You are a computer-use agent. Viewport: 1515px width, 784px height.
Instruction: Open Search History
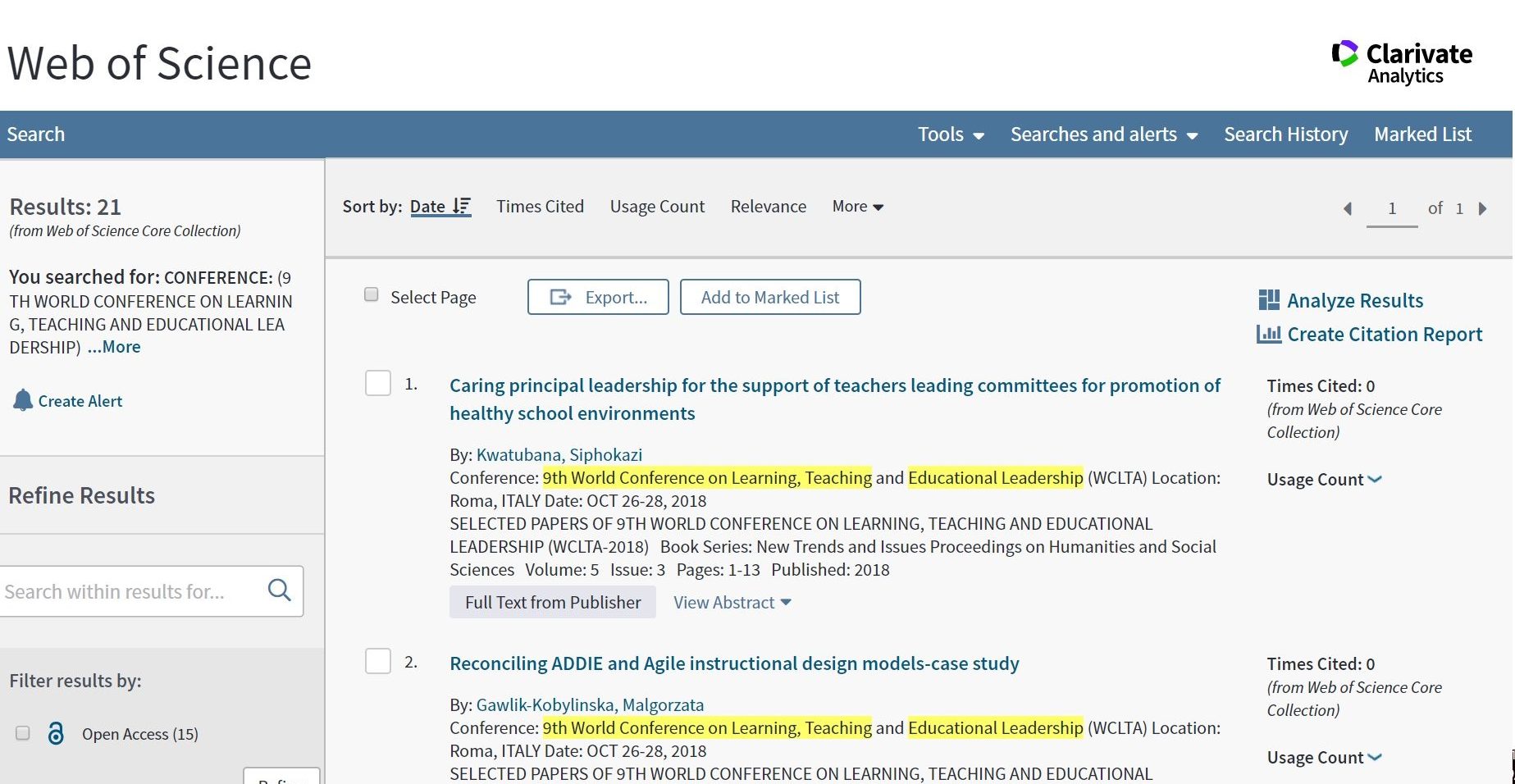point(1285,134)
